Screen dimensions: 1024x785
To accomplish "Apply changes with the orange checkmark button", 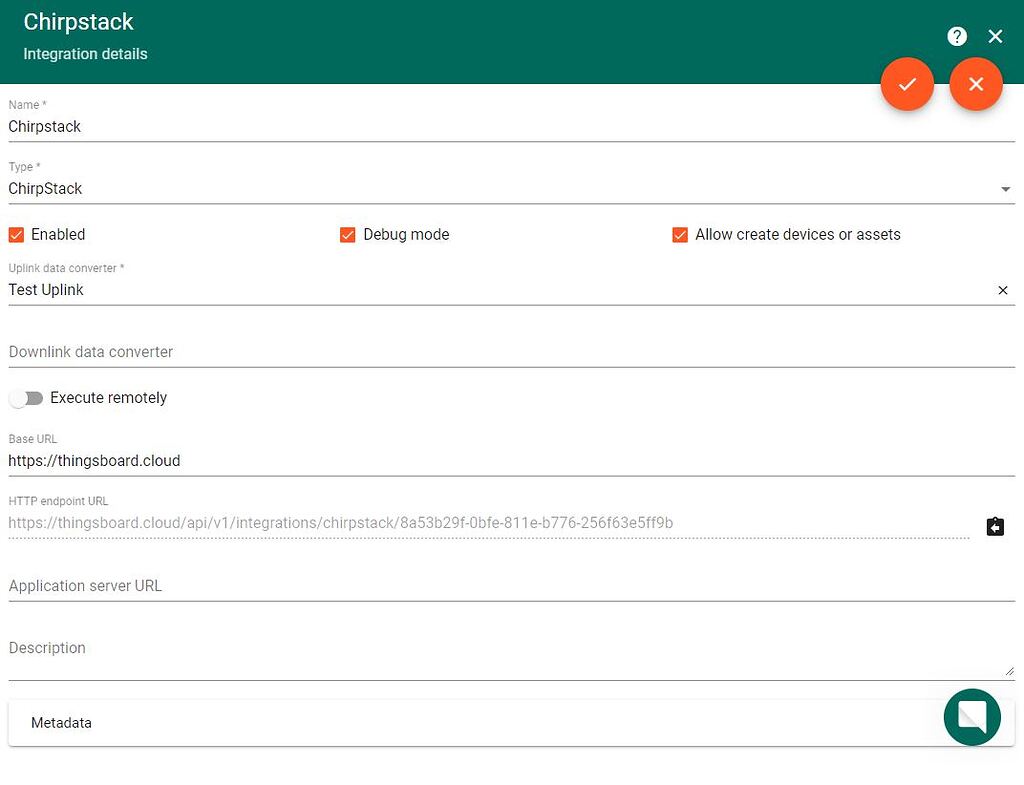I will click(x=907, y=84).
